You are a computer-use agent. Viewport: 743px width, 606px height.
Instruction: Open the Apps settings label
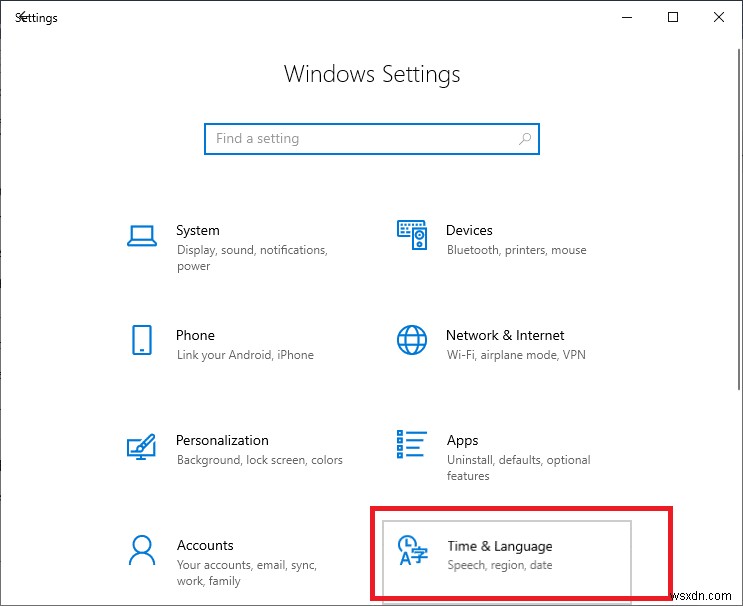click(x=462, y=441)
